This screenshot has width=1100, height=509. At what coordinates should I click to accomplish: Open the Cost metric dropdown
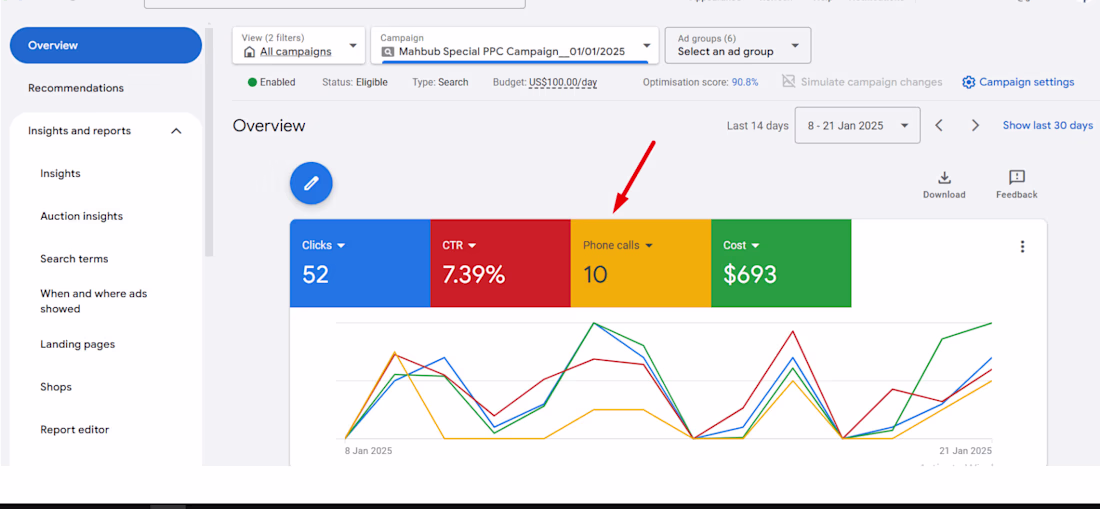(756, 245)
